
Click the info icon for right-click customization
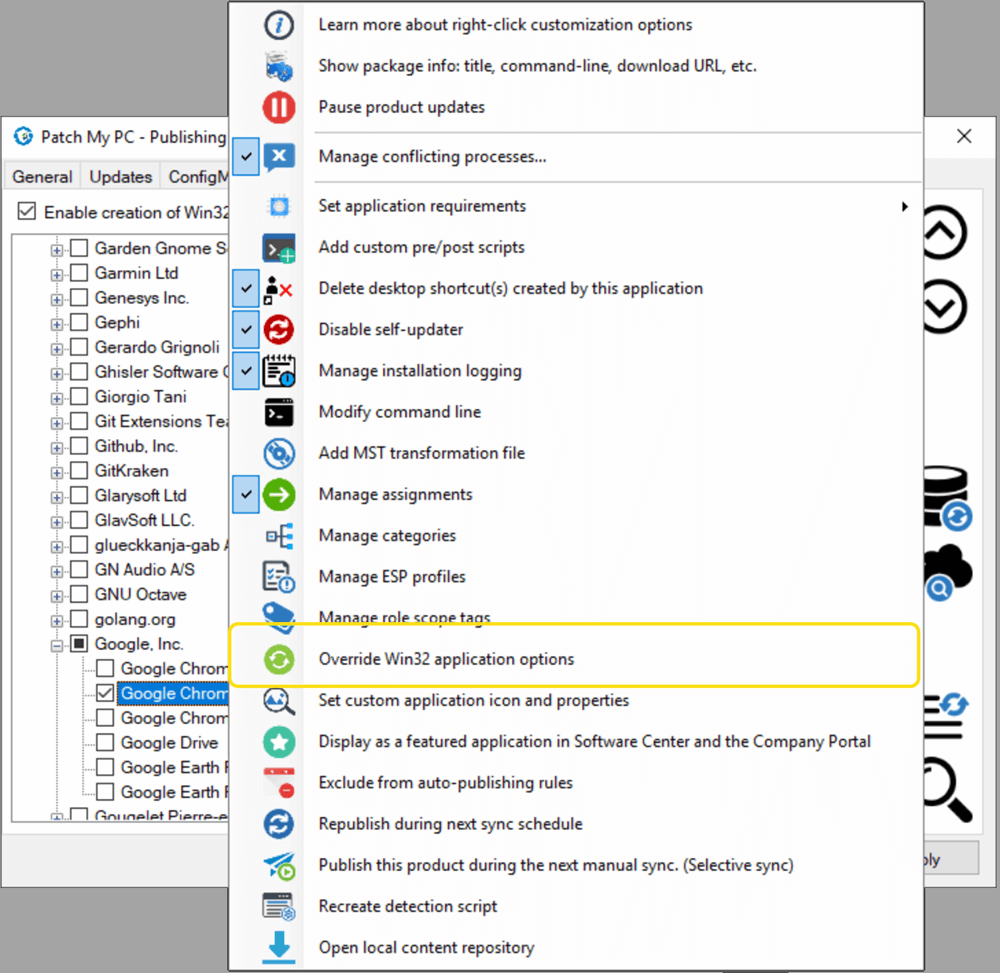279,25
